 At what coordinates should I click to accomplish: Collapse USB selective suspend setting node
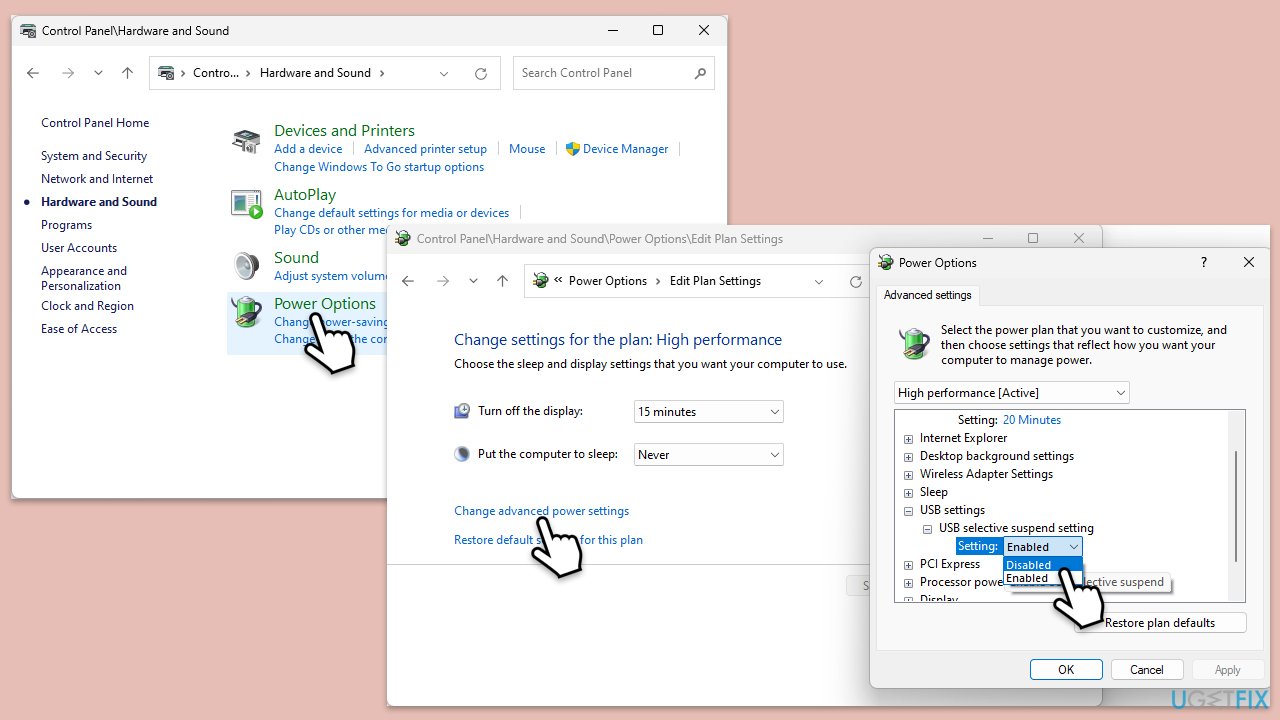928,529
